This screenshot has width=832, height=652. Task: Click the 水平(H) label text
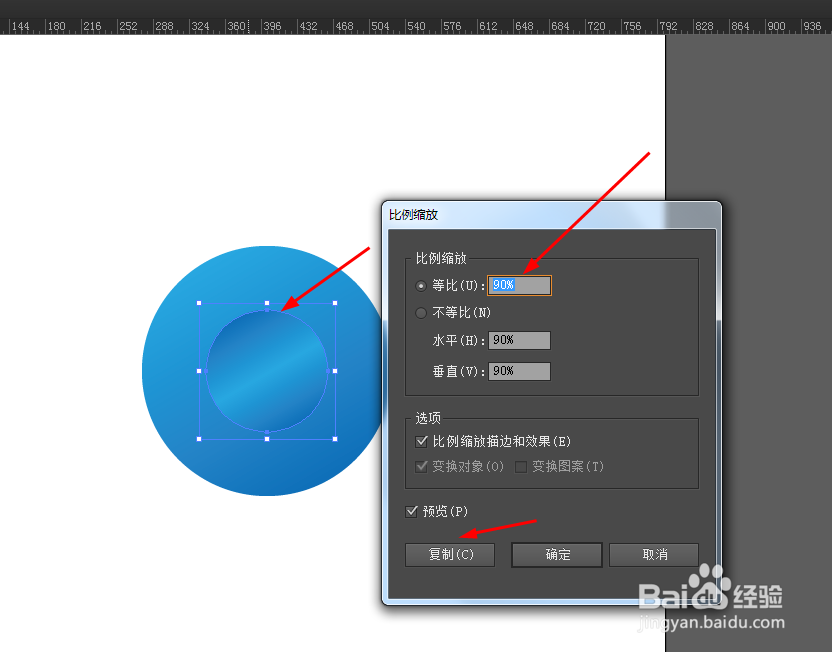click(458, 340)
